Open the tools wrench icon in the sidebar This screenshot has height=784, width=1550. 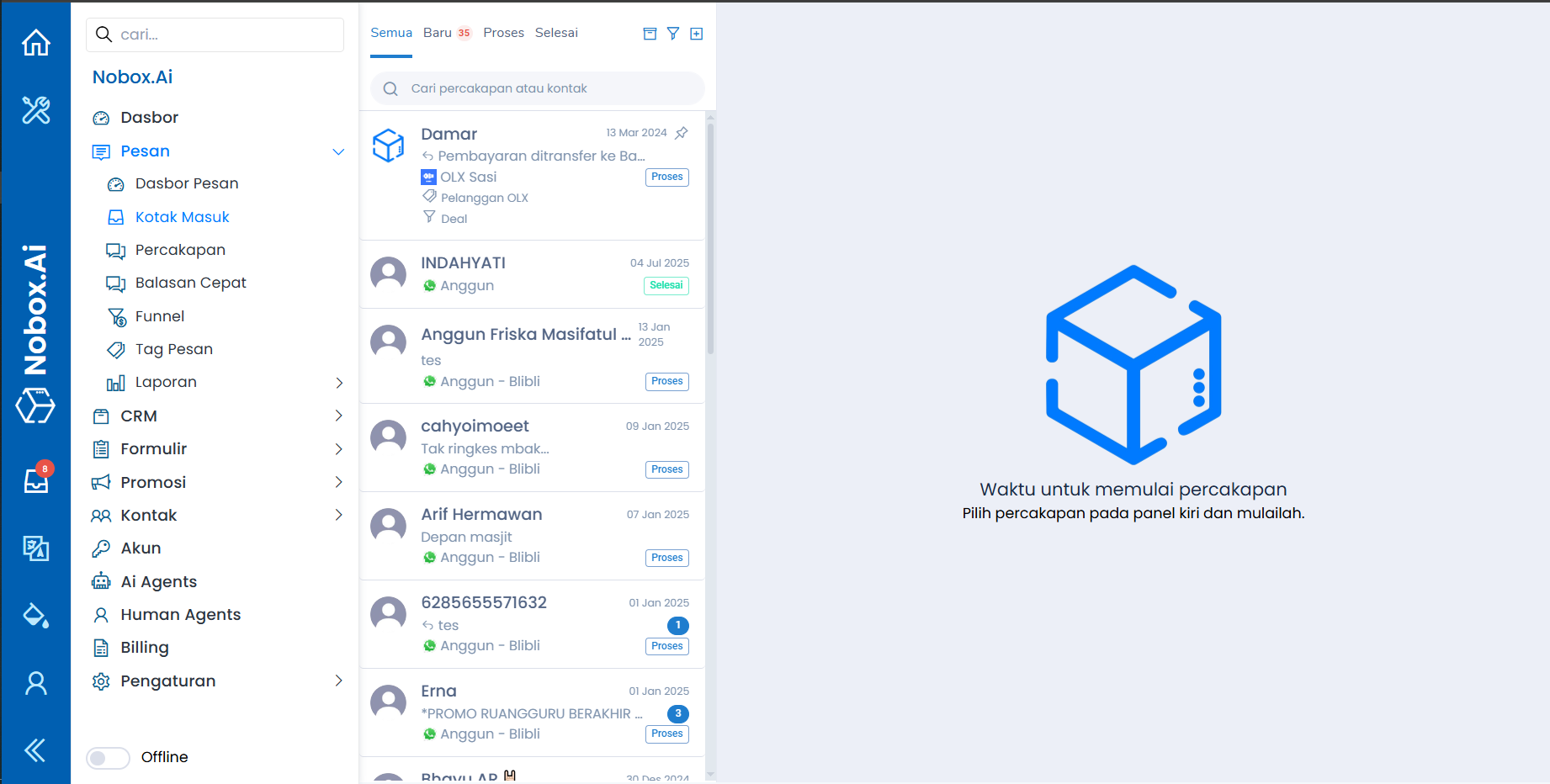(x=35, y=110)
